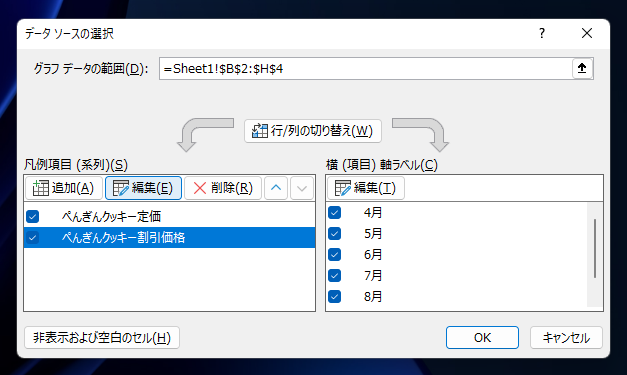627x375 pixels.
Task: Click the help question mark icon
Action: pos(542,33)
